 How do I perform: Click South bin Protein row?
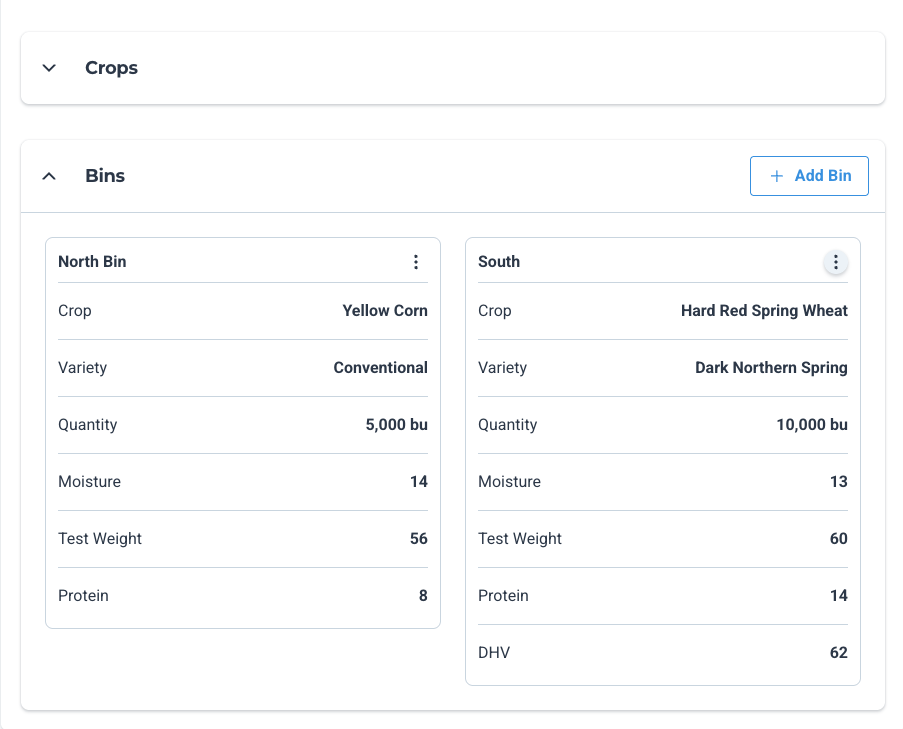662,596
